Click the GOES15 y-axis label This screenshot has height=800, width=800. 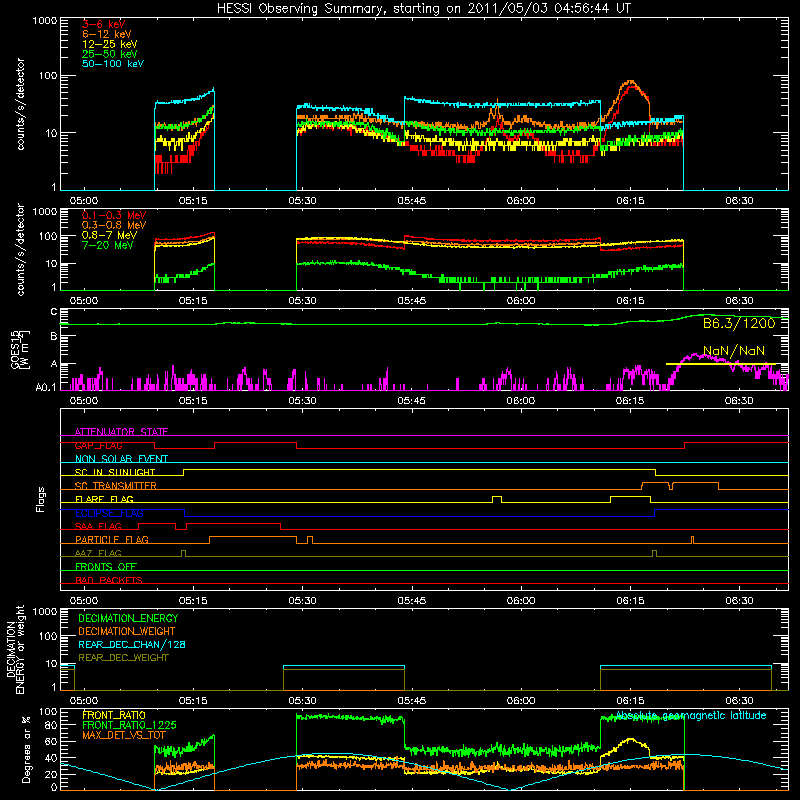(x=20, y=349)
